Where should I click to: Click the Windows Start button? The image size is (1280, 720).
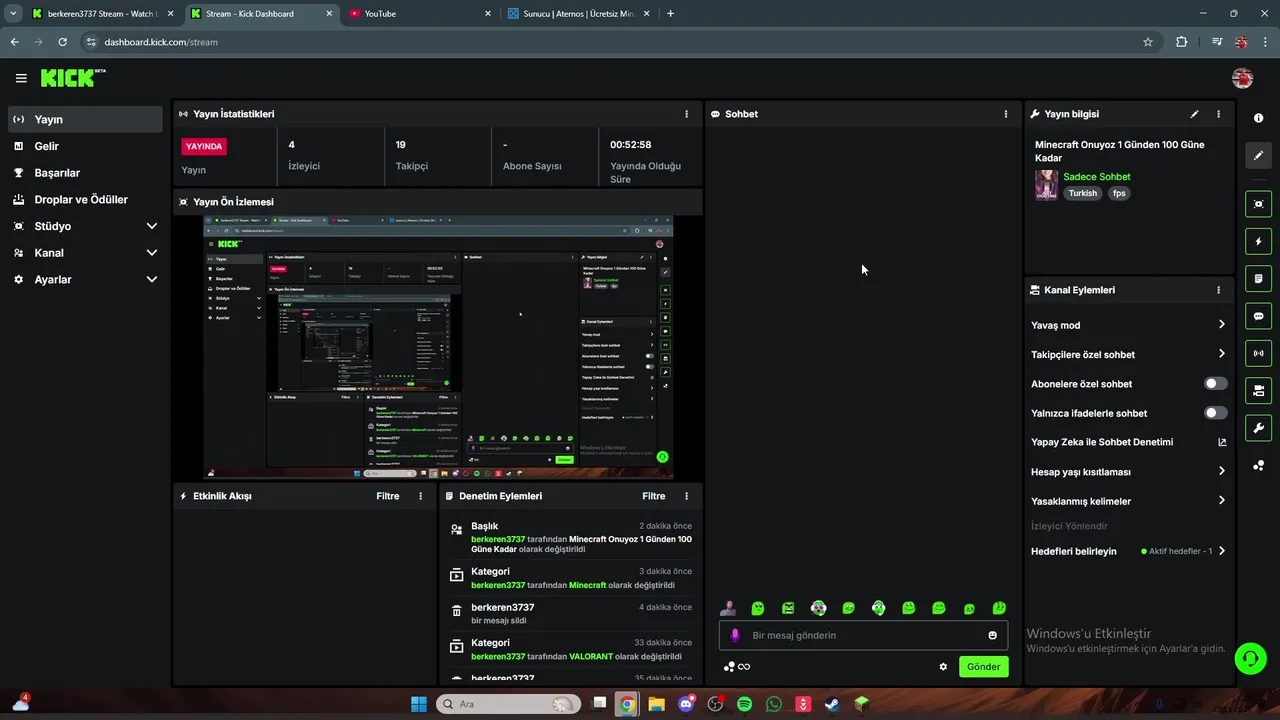[419, 704]
